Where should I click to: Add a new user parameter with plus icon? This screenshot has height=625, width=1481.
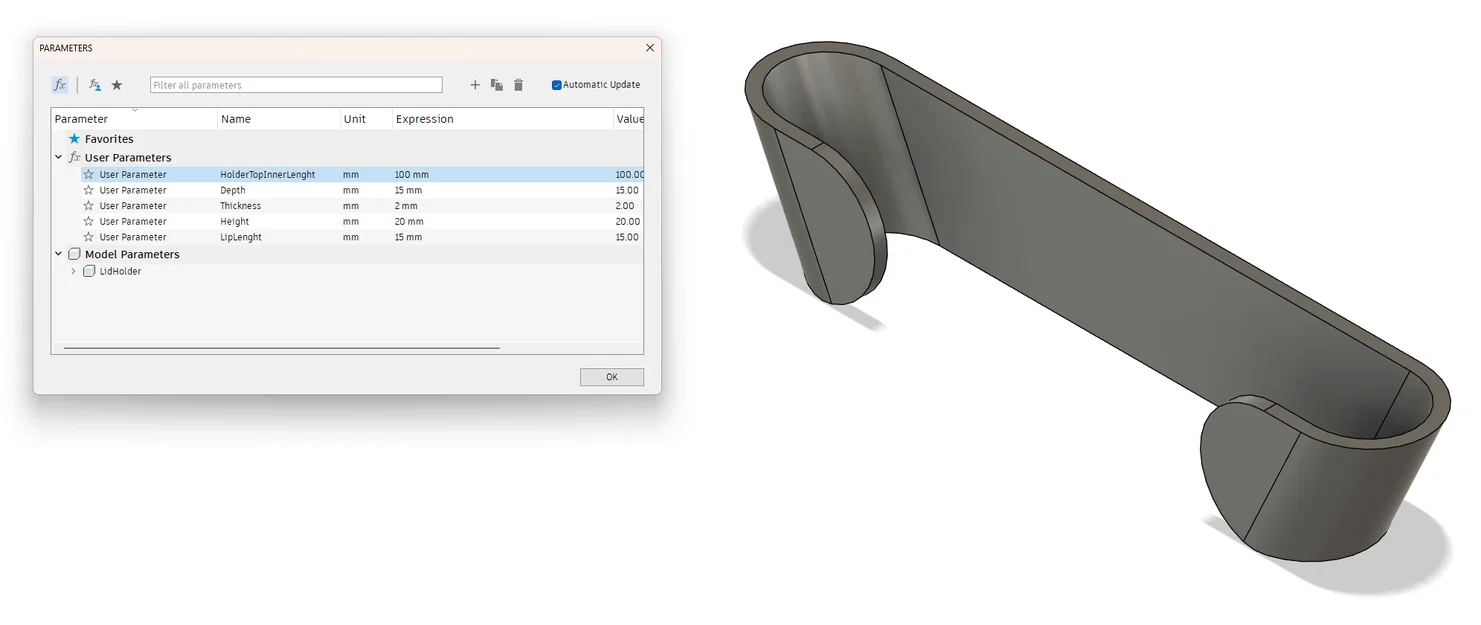pos(475,84)
